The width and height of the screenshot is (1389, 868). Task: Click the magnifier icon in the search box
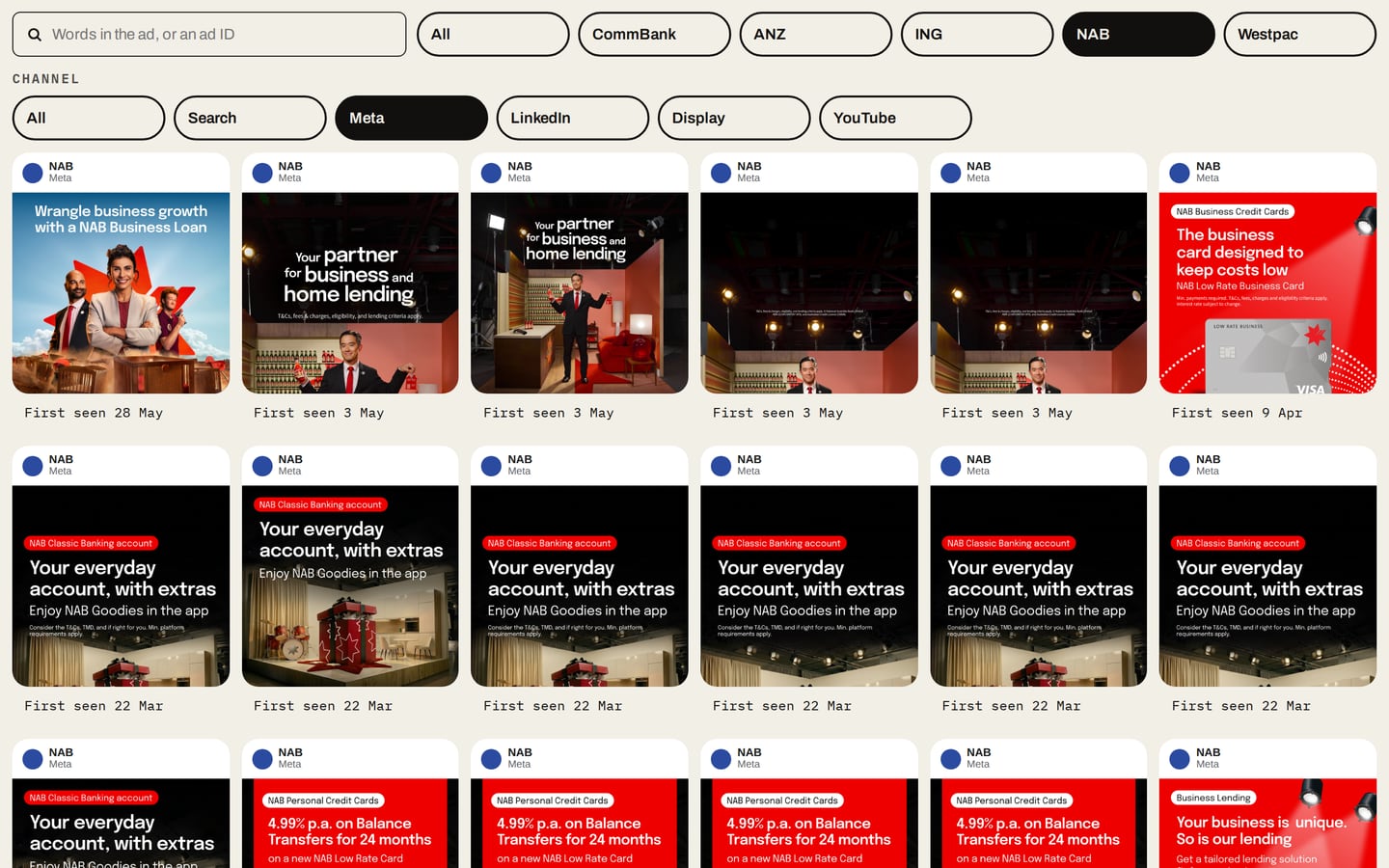[35, 35]
